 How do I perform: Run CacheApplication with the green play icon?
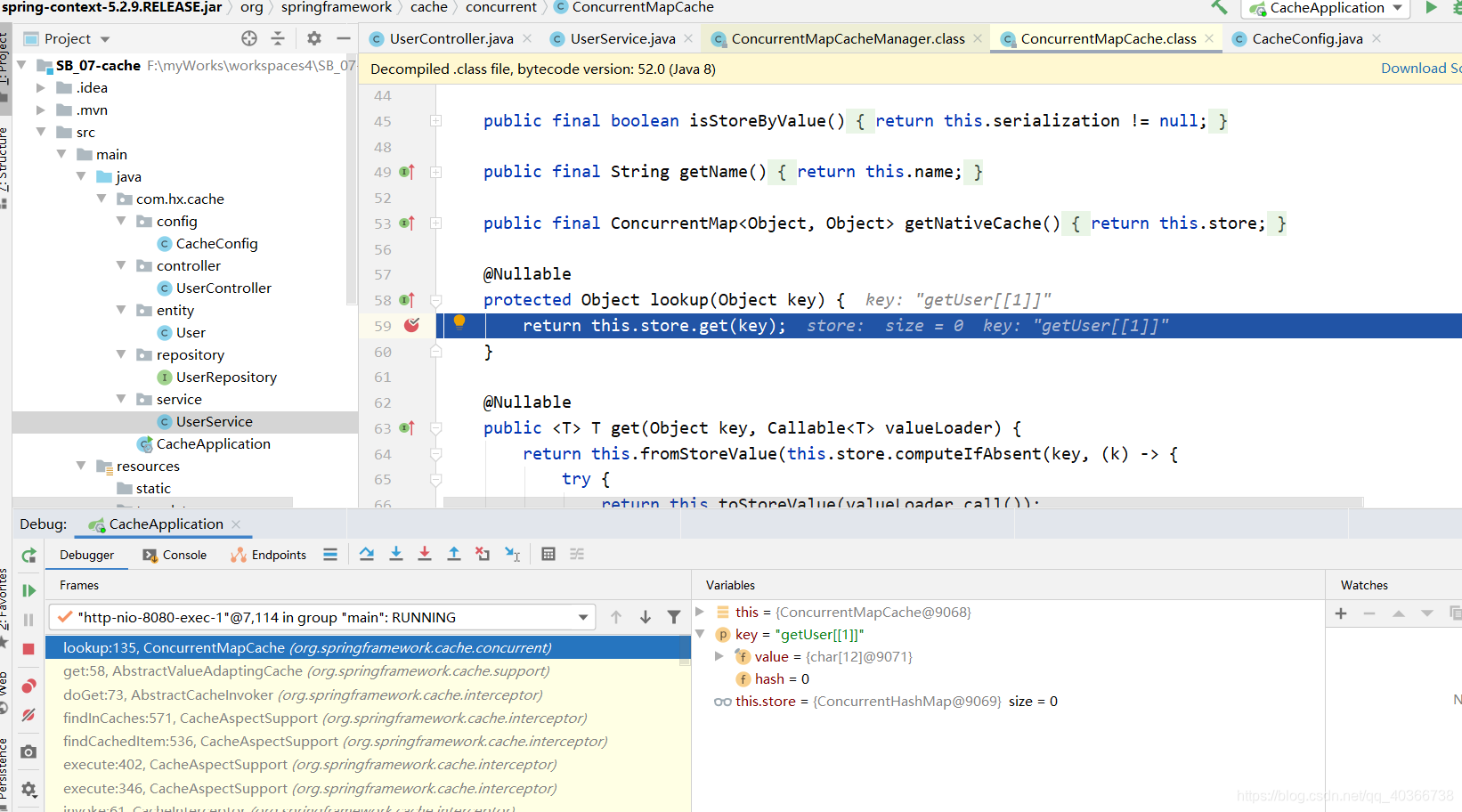[1432, 7]
